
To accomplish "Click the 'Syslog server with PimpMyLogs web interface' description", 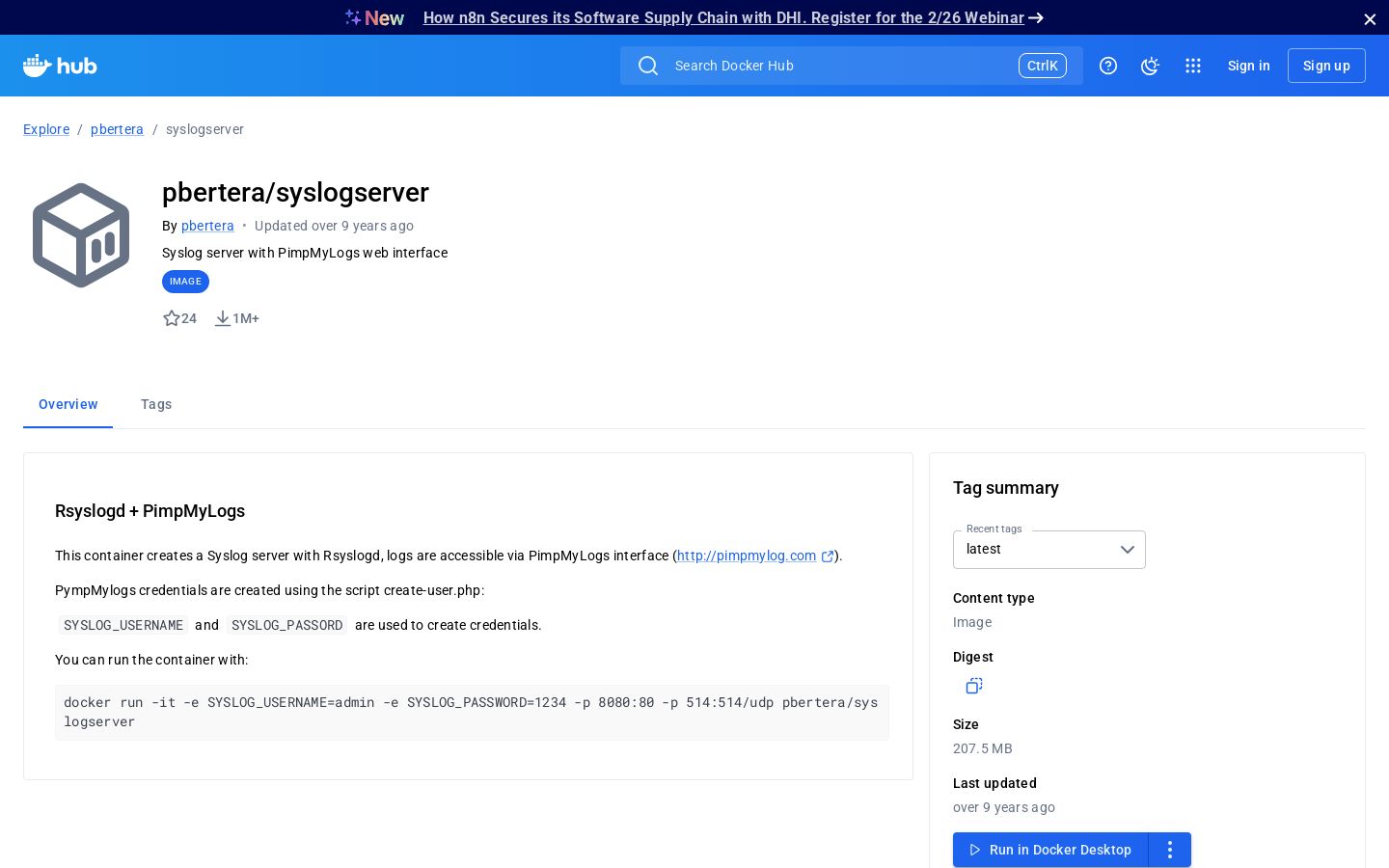I will pyautogui.click(x=305, y=253).
